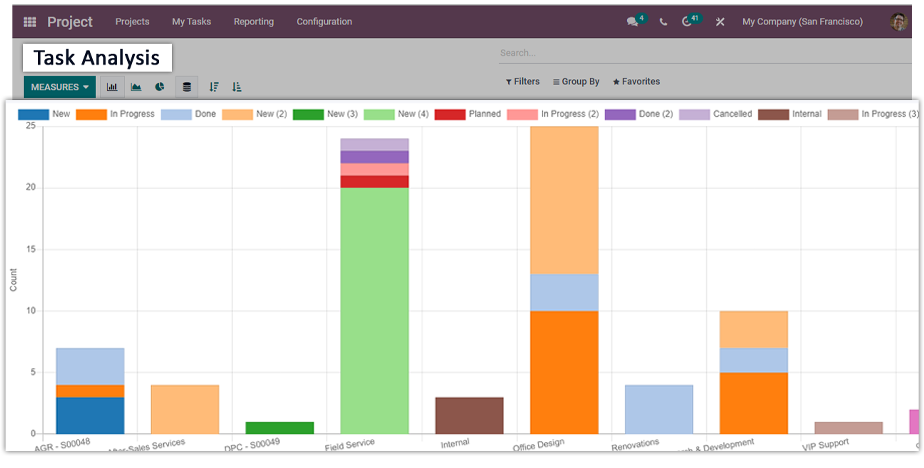Image resolution: width=924 pixels, height=468 pixels.
Task: Expand the Filters dropdown
Action: [523, 81]
